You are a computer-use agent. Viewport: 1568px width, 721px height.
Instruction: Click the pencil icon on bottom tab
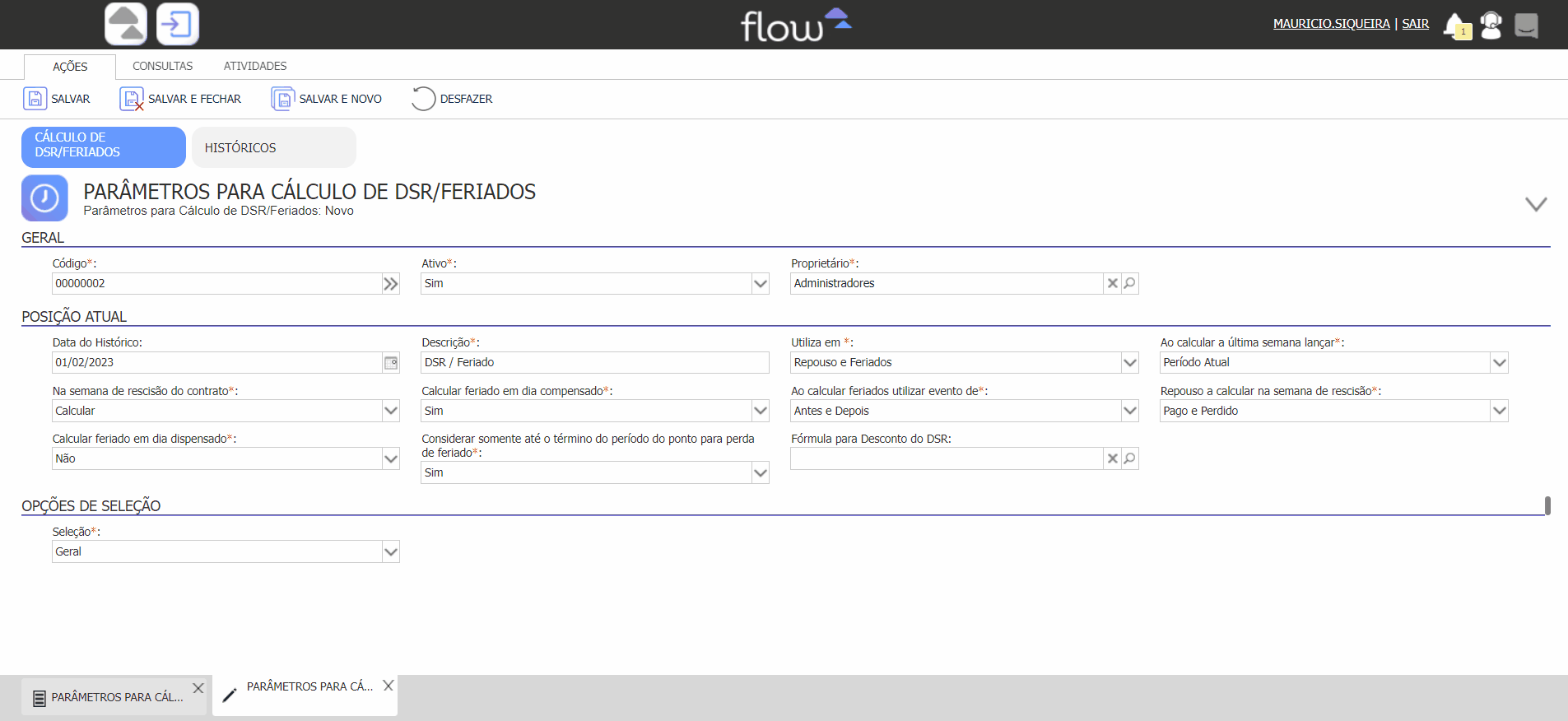230,695
